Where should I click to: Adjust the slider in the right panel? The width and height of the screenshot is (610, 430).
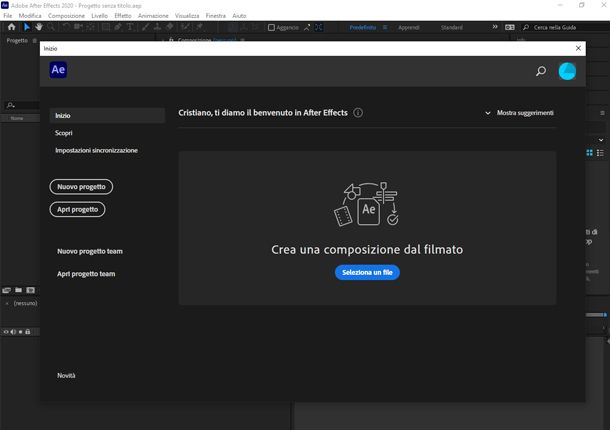(596, 314)
